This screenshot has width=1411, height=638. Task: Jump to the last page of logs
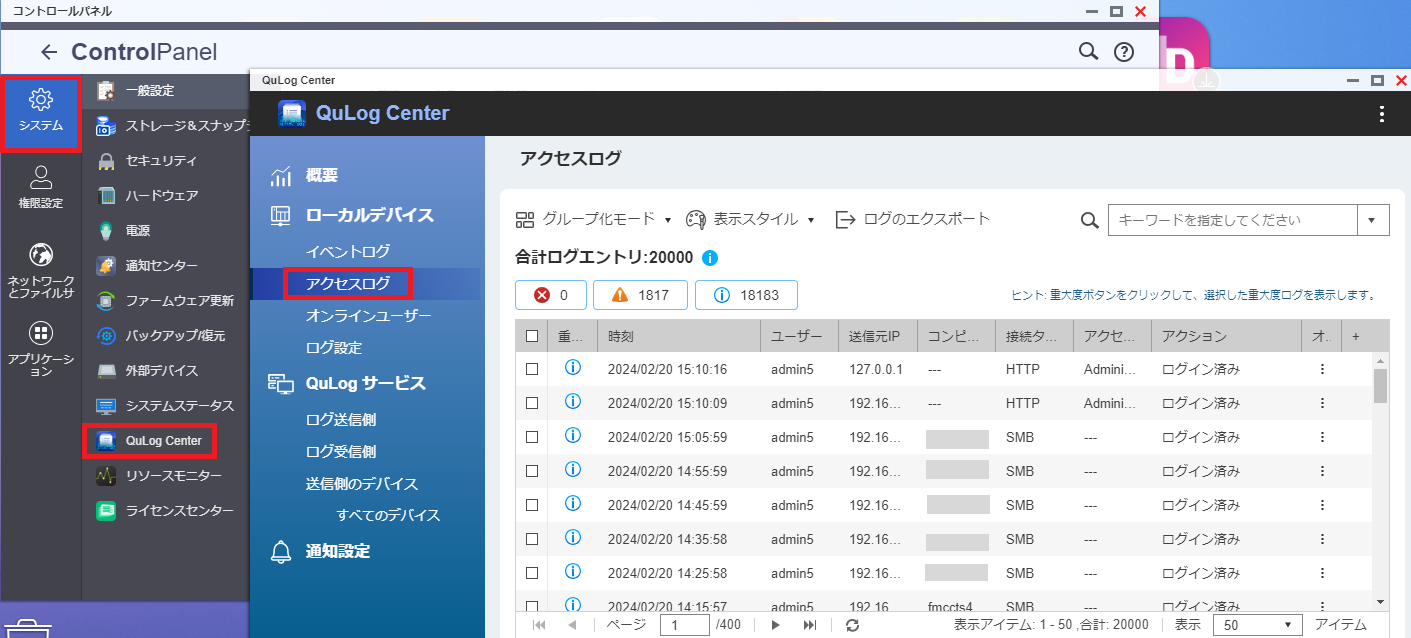tap(810, 625)
